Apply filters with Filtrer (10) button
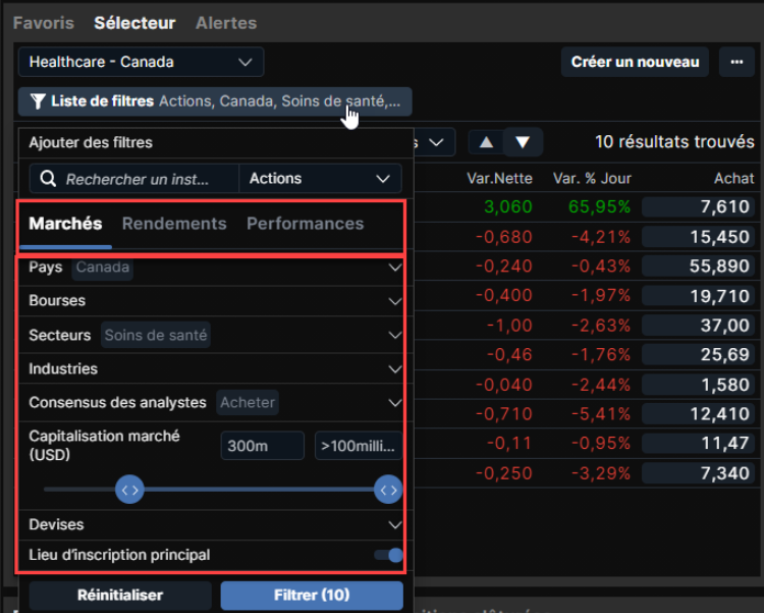 point(312,595)
